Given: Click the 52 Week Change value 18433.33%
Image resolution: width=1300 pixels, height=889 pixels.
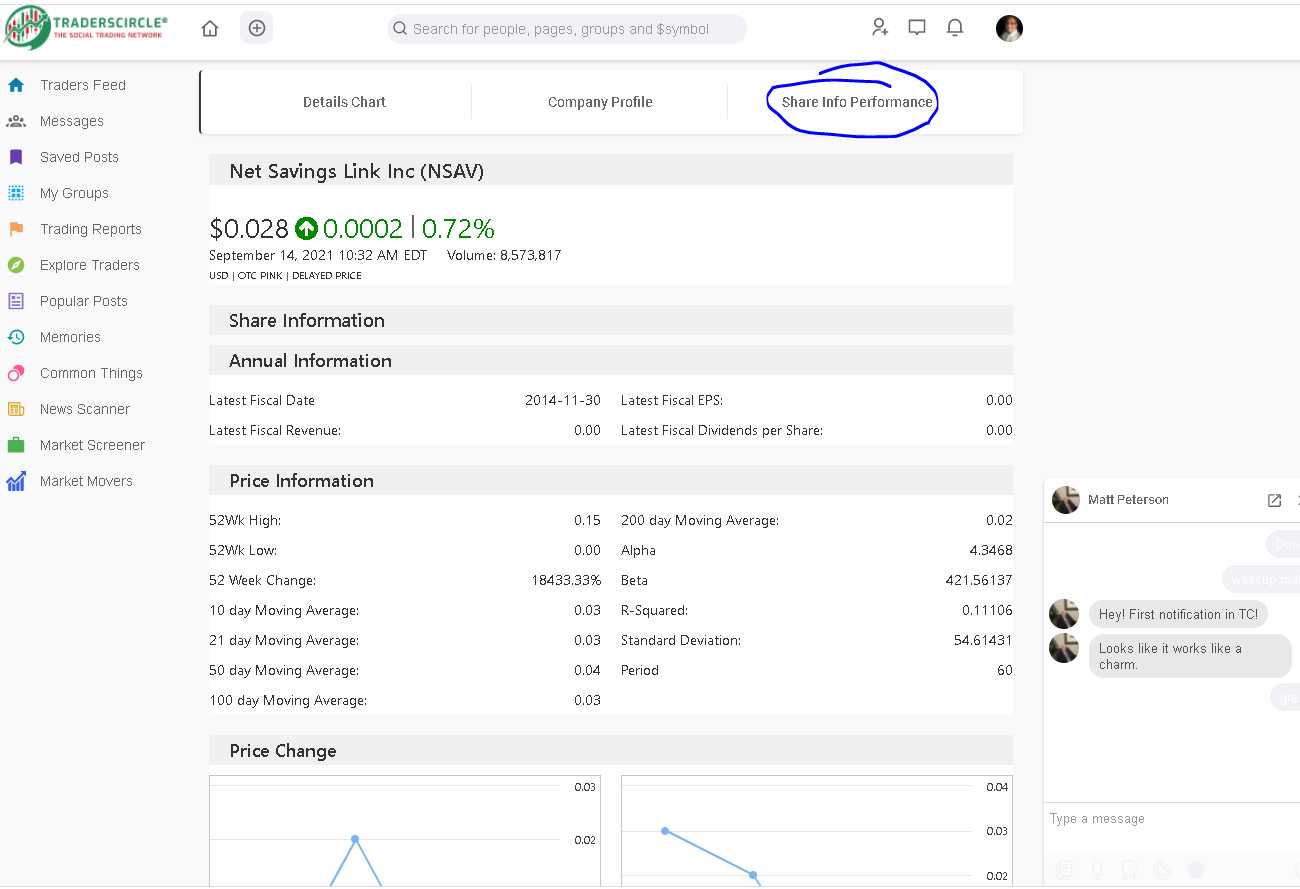Looking at the screenshot, I should click(566, 580).
